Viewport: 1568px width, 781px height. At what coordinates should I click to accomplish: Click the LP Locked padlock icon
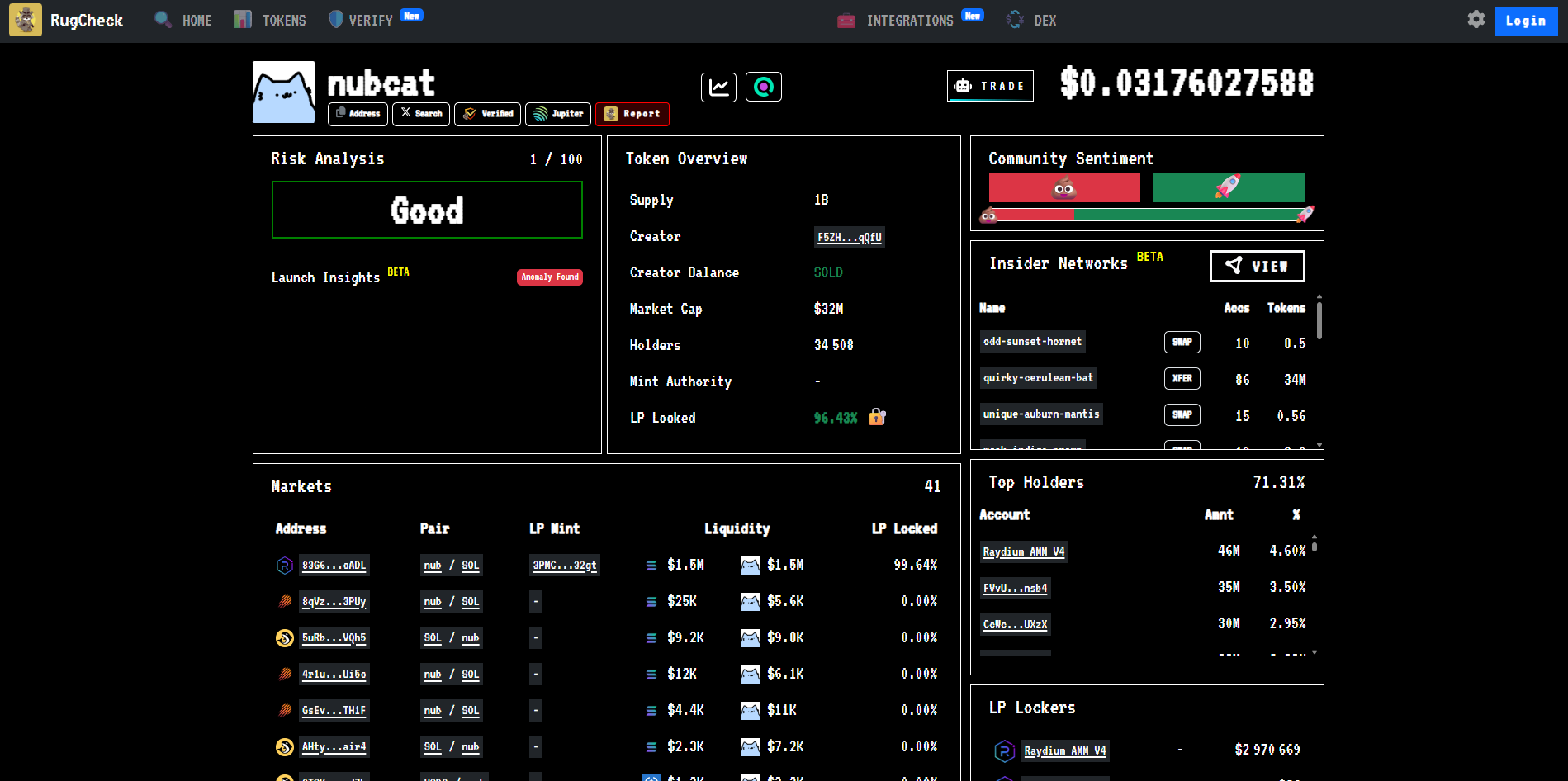click(x=876, y=418)
